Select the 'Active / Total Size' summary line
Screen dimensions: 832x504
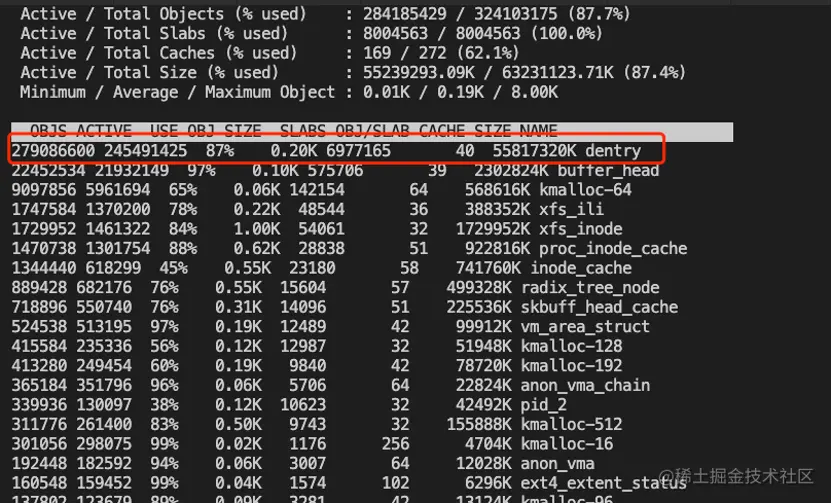353,72
